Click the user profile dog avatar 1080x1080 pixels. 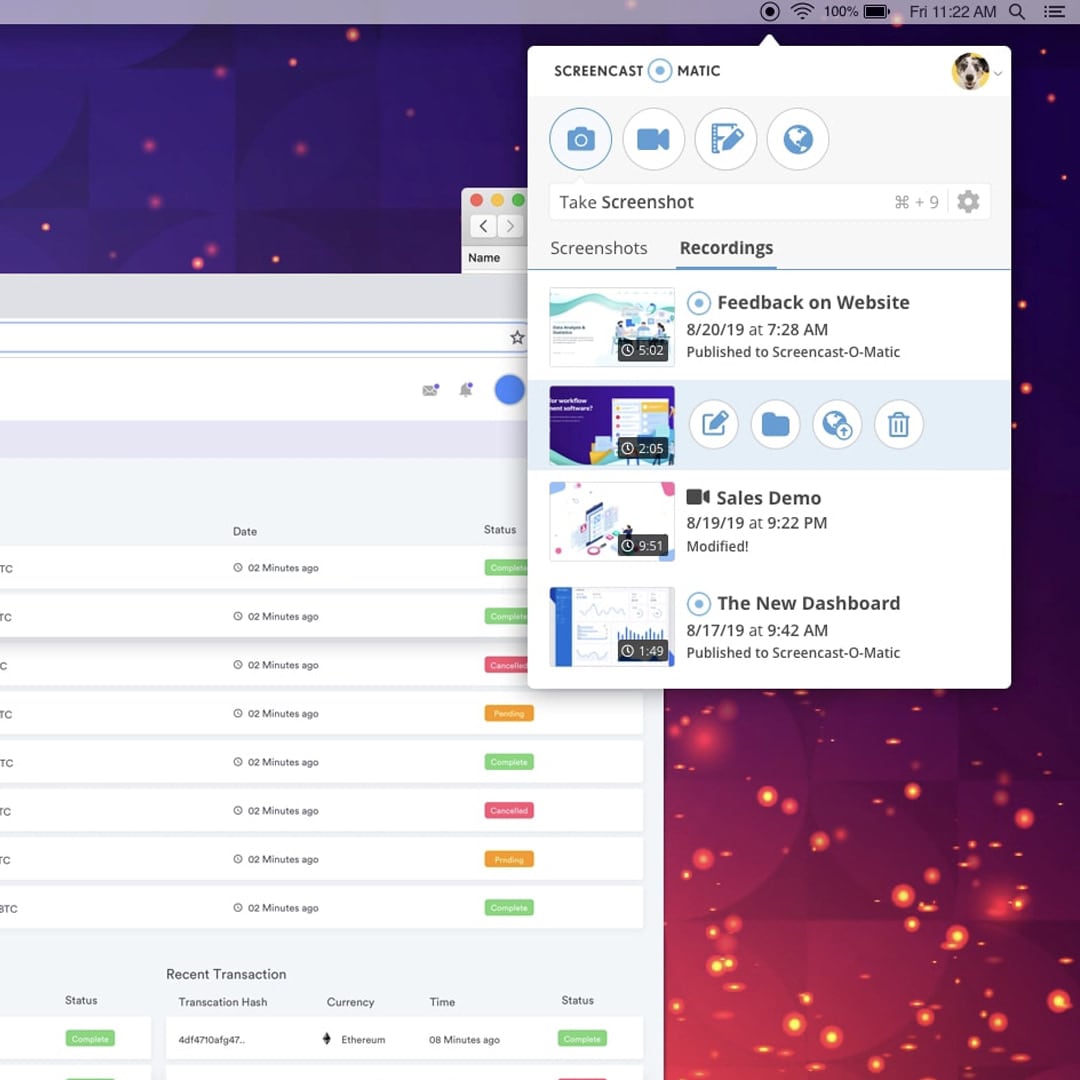(x=970, y=72)
